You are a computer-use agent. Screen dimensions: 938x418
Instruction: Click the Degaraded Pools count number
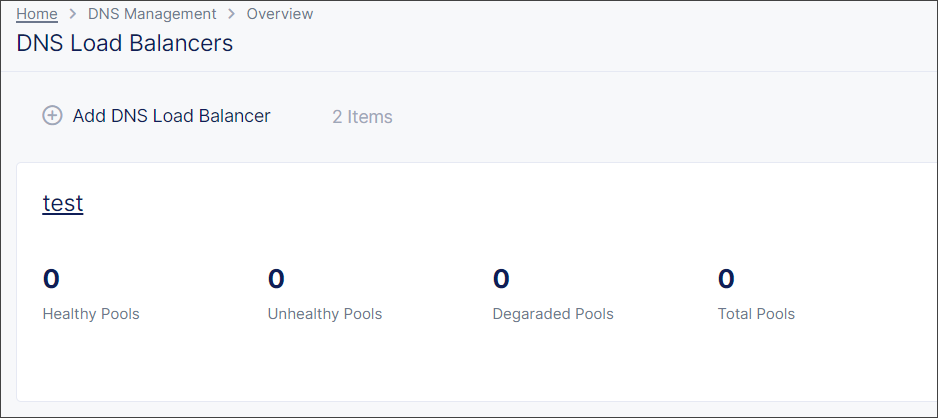tap(501, 279)
